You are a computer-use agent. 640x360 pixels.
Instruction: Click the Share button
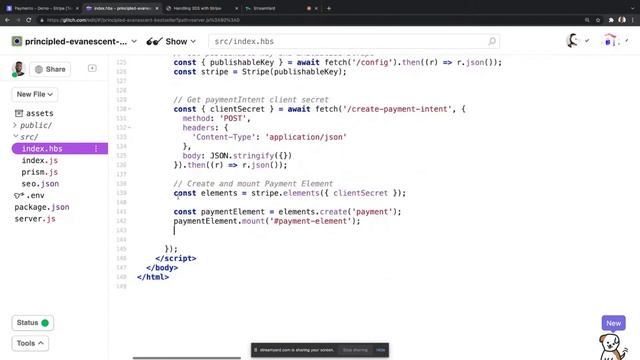click(x=50, y=69)
